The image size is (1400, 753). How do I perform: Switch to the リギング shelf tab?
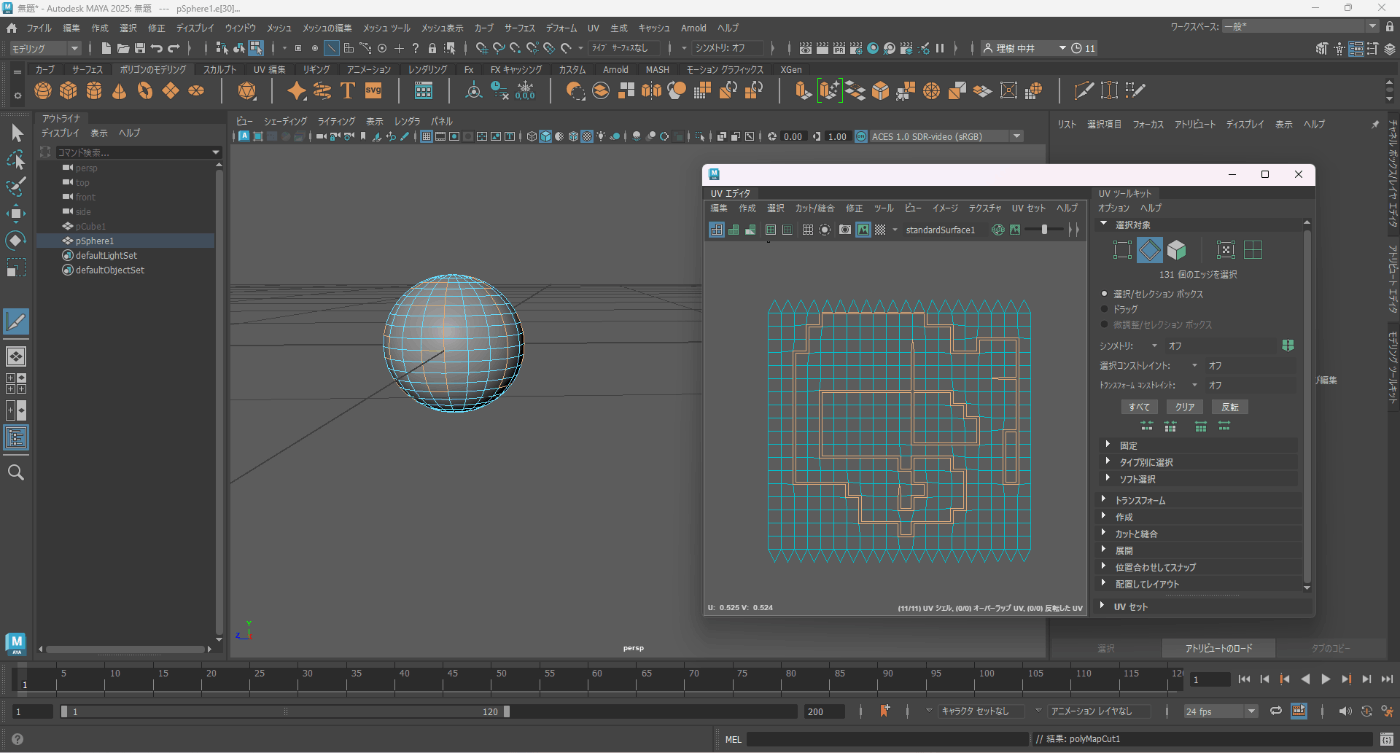315,69
